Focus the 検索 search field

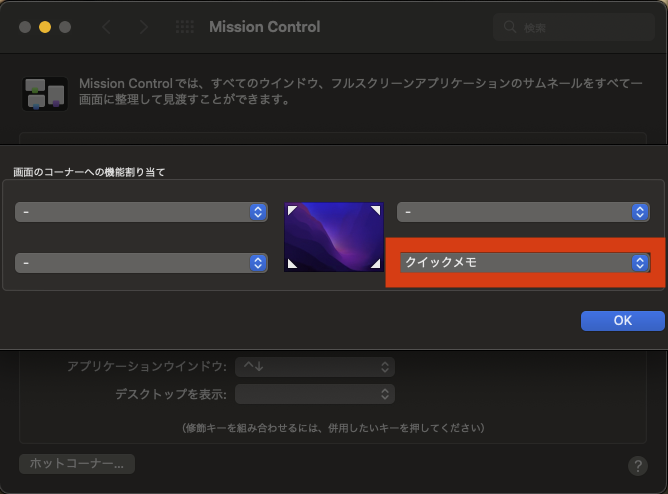(574, 27)
